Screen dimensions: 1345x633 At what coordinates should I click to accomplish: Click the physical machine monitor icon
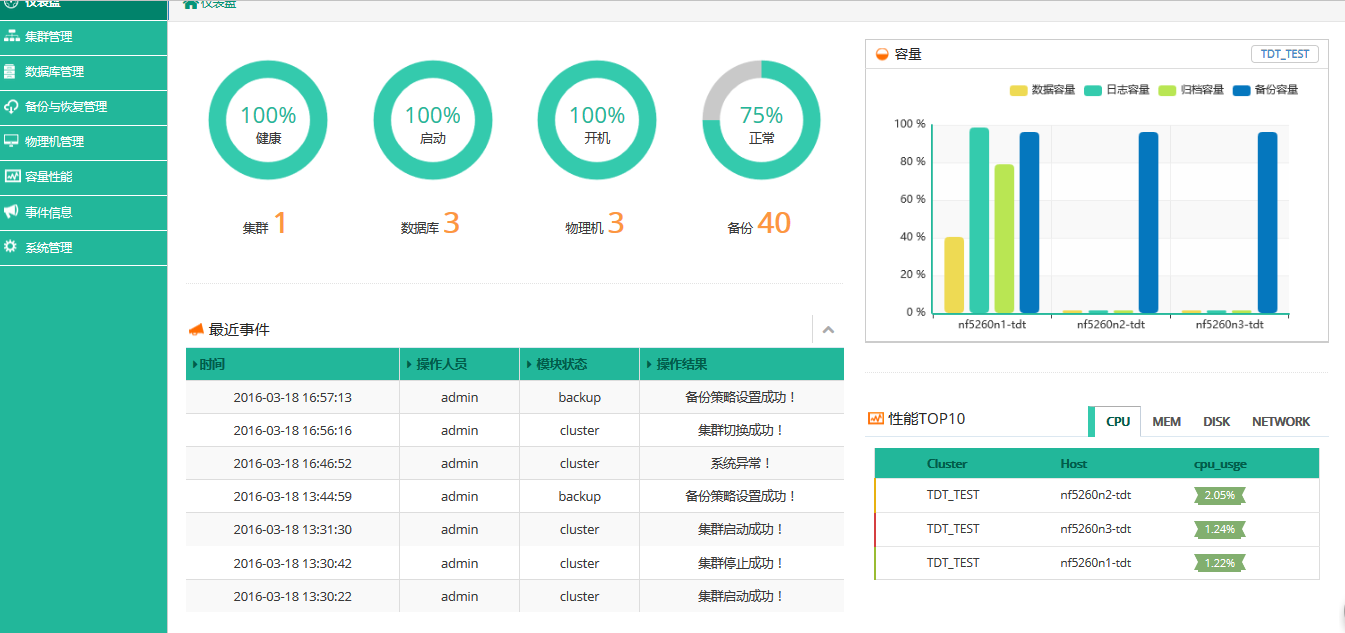pyautogui.click(x=11, y=141)
